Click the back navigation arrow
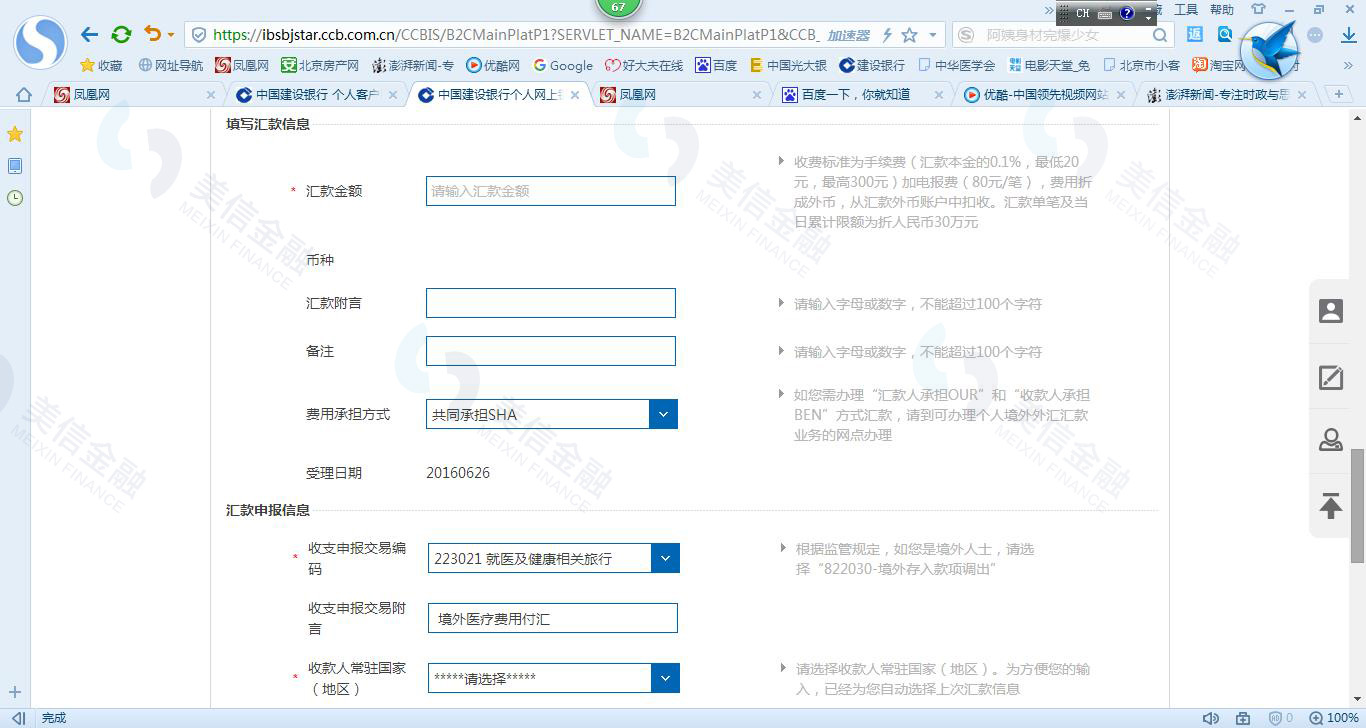Screen dimensions: 1366x728 (88, 33)
